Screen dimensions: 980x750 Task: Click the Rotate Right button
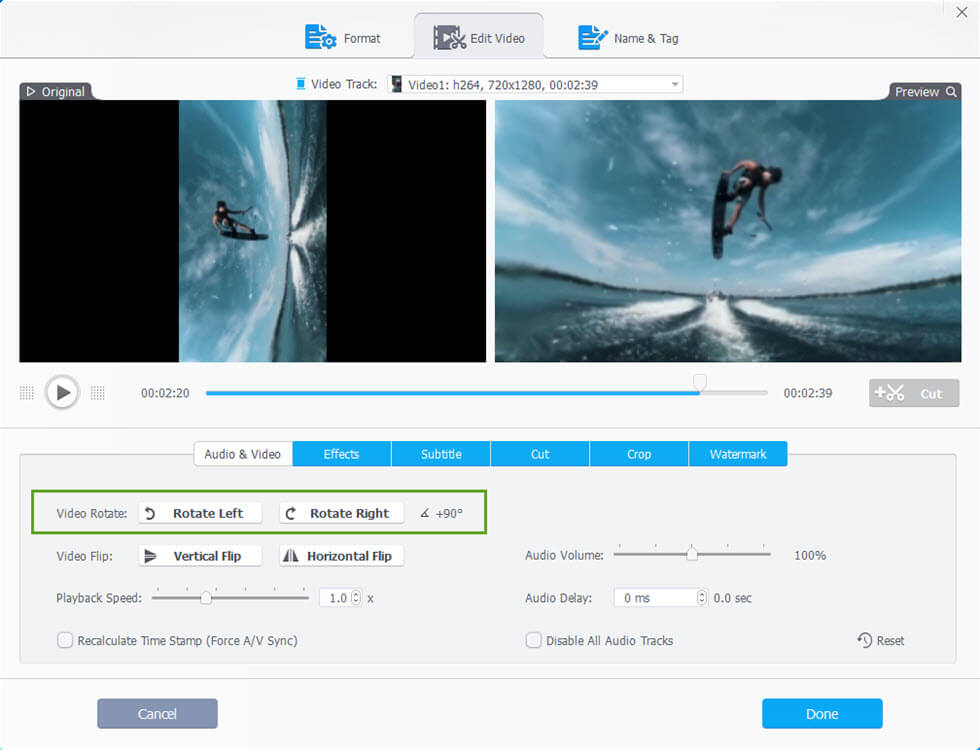point(341,513)
